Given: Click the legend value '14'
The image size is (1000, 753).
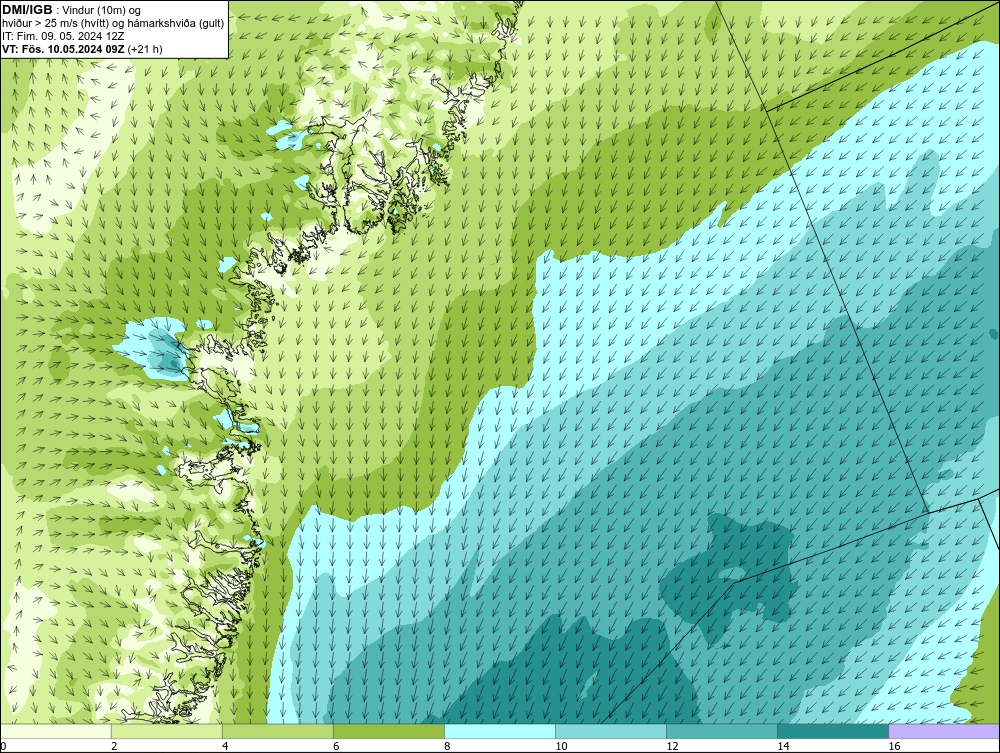Looking at the screenshot, I should click(783, 746).
